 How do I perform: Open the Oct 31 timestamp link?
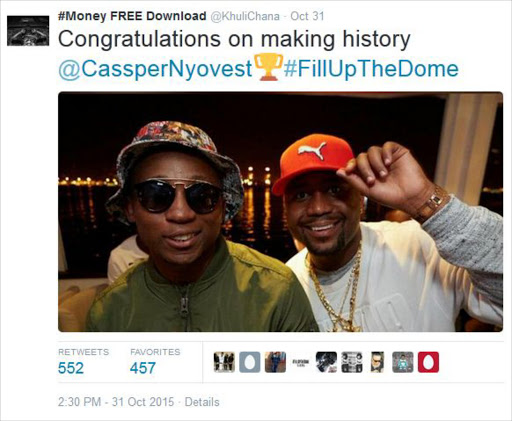tap(307, 16)
